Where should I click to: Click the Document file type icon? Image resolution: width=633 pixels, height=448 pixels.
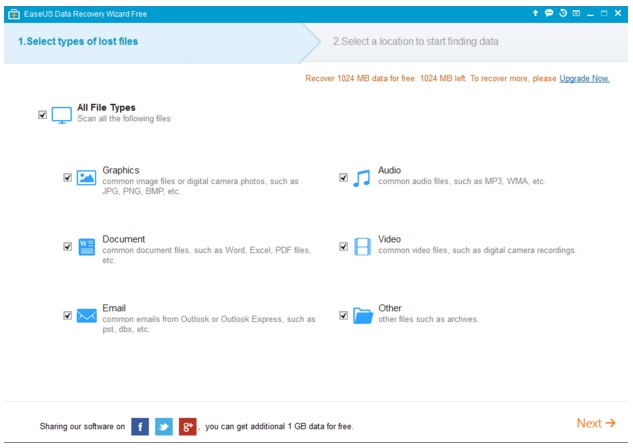point(86,247)
